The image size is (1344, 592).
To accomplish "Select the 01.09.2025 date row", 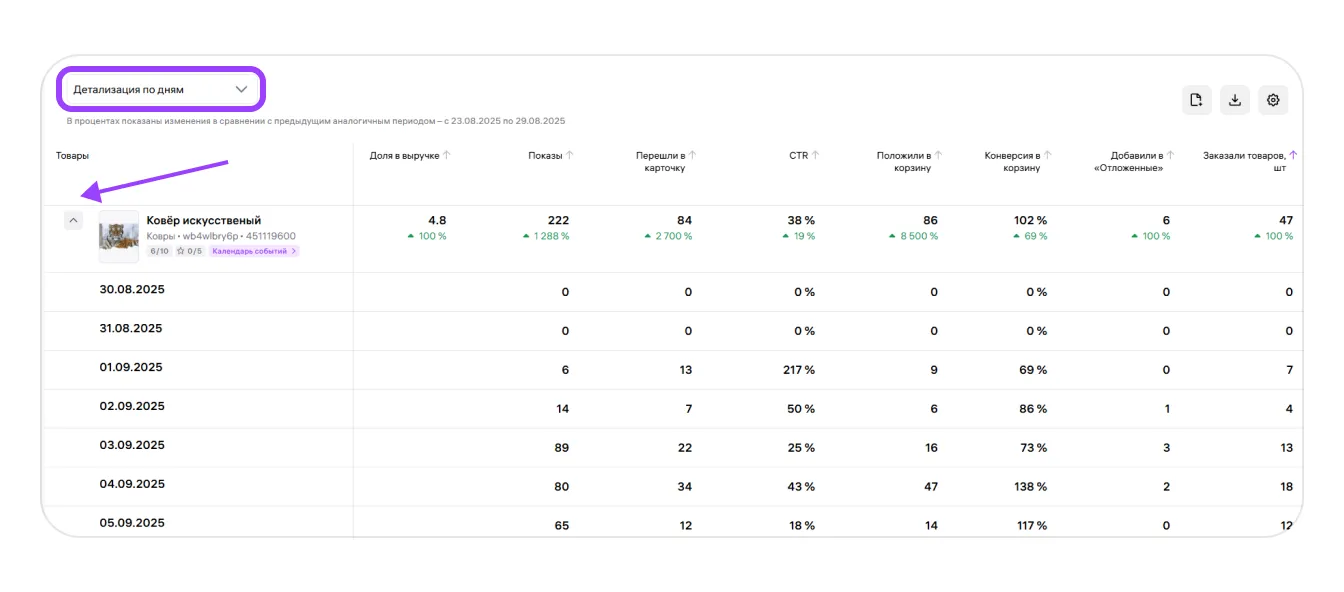I will coord(131,367).
